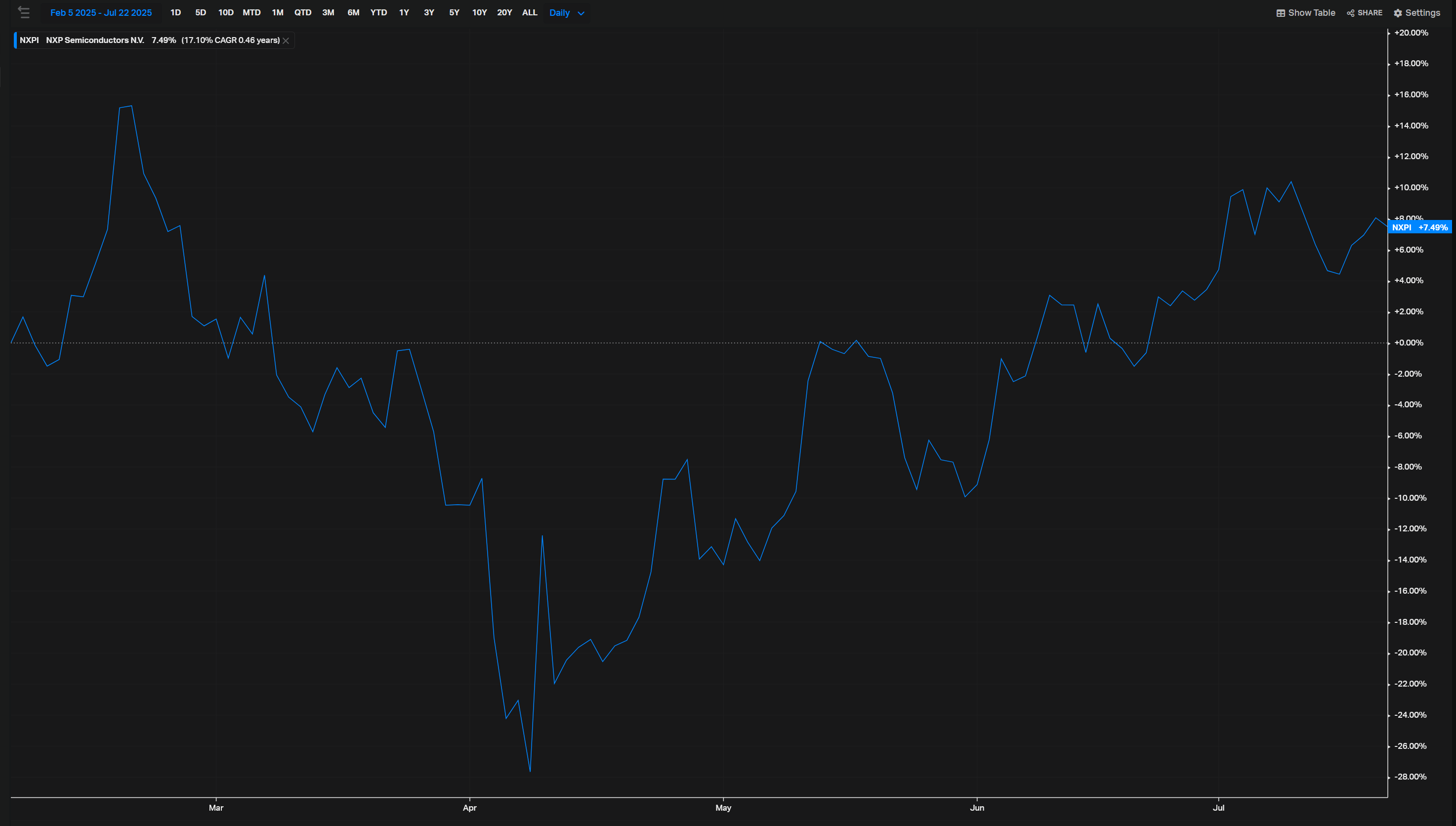
Task: Remove the NXPI series with the X
Action: tap(286, 40)
